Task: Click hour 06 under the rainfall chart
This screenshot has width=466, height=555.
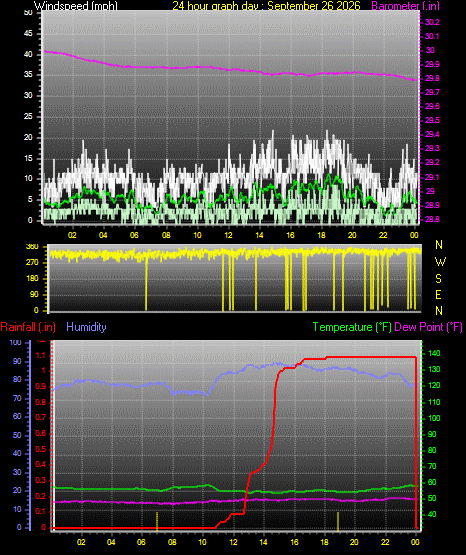Action: tap(141, 542)
